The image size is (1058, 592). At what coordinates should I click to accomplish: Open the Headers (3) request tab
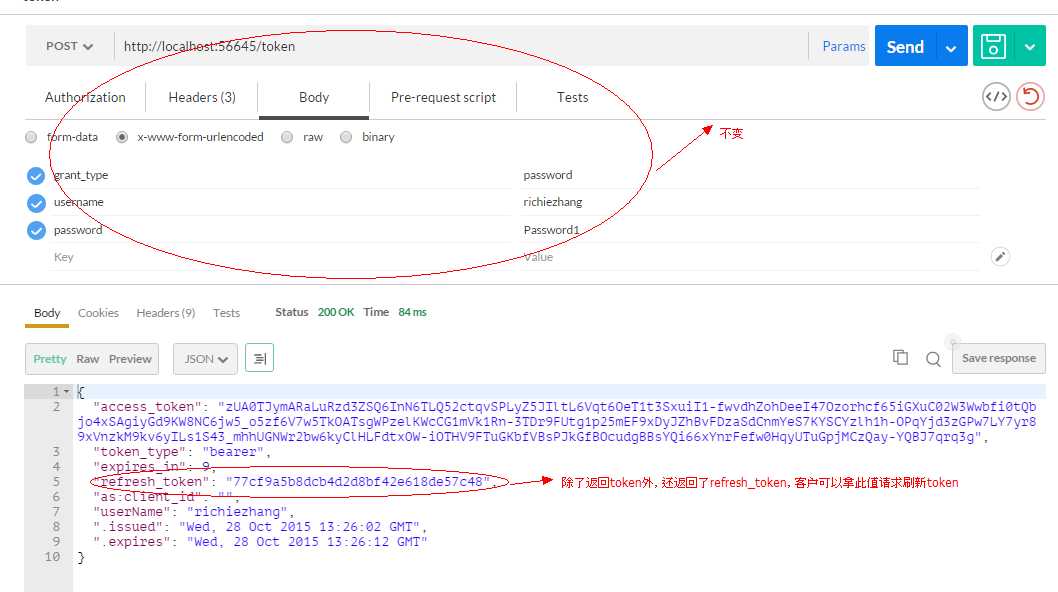pos(202,97)
